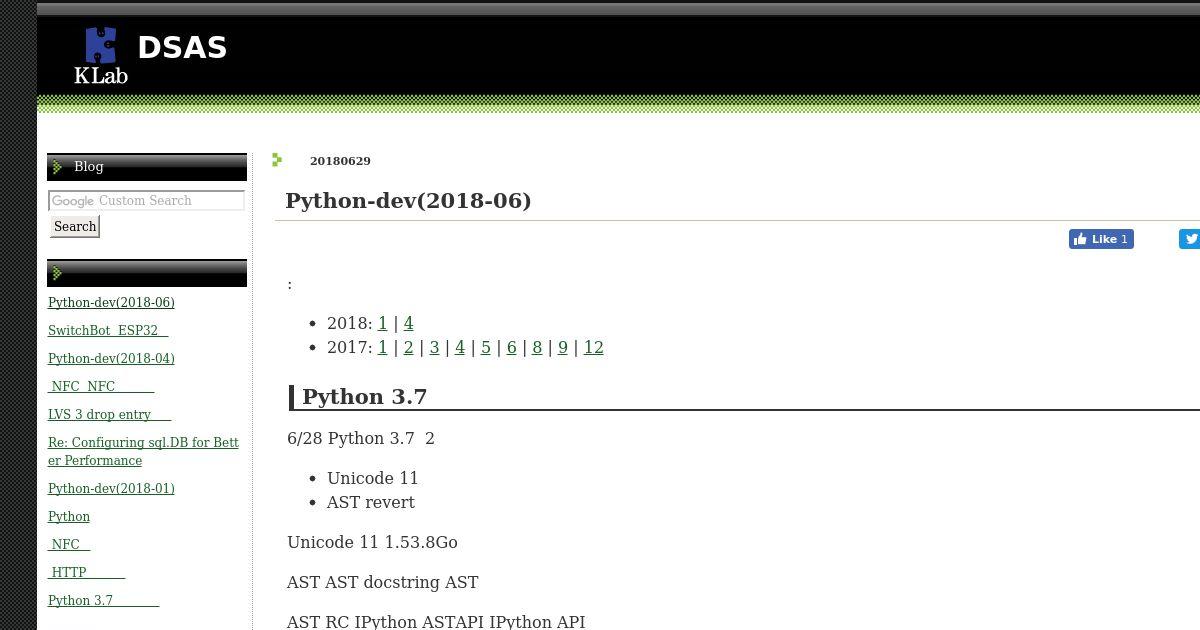Click the Unicode 11 bullet item
The height and width of the screenshot is (630, 1200).
tap(373, 479)
